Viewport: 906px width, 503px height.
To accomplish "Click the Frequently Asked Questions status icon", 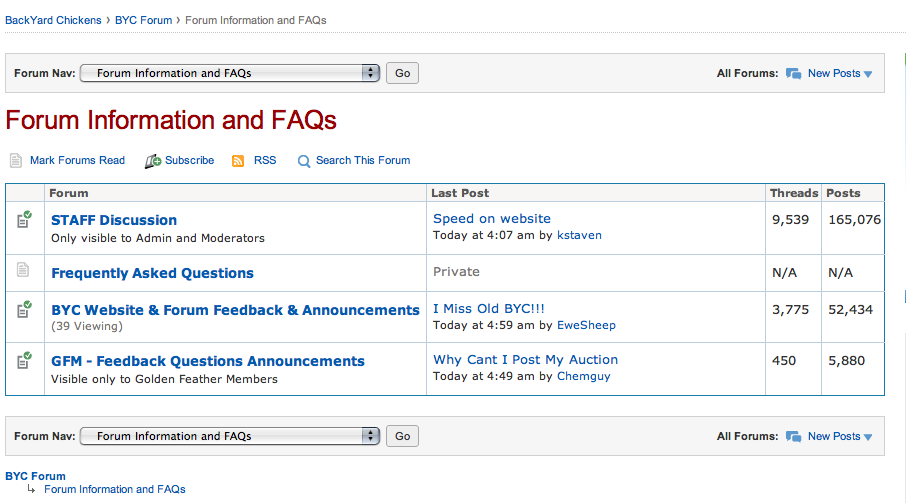I will tap(23, 270).
